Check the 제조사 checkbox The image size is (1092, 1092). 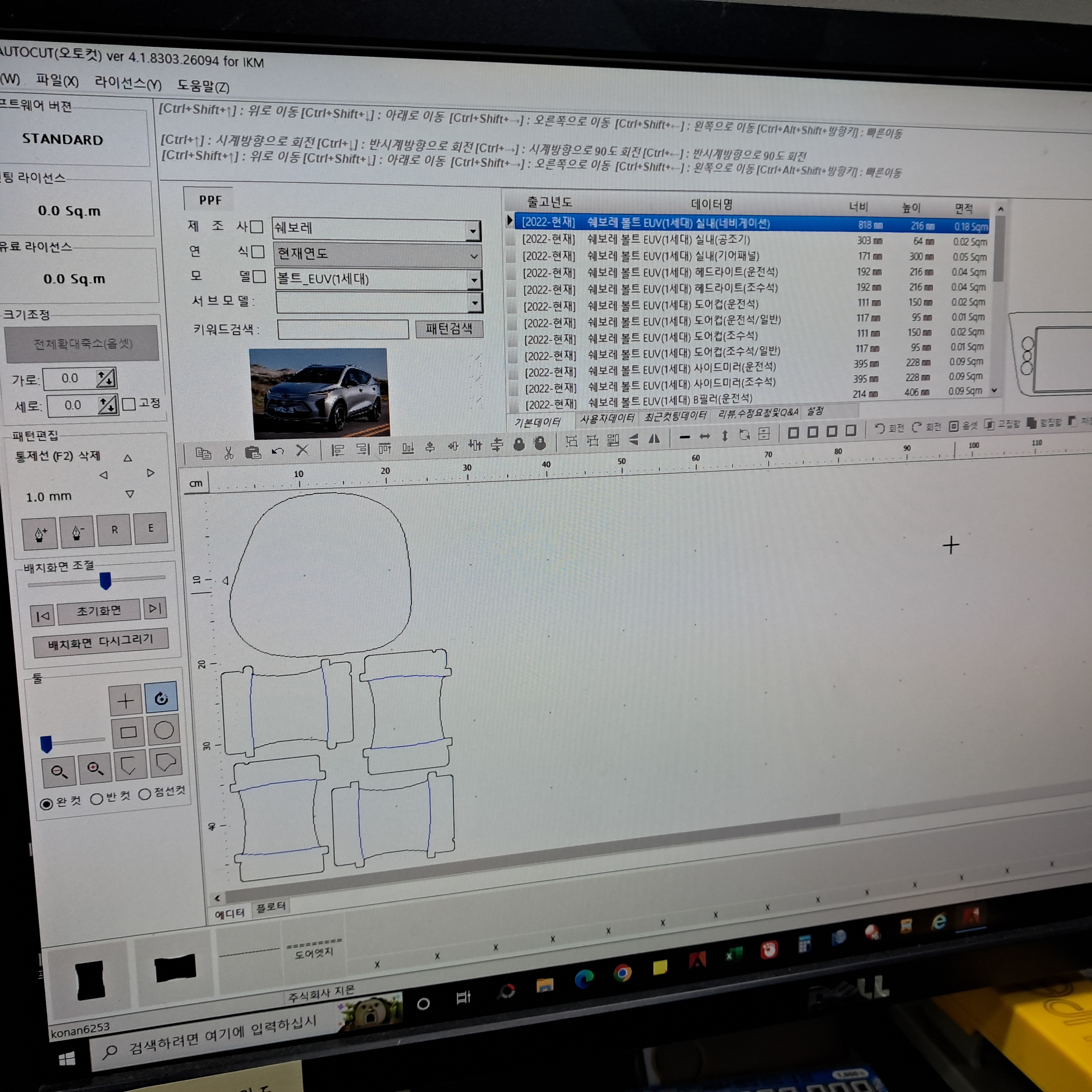(257, 227)
